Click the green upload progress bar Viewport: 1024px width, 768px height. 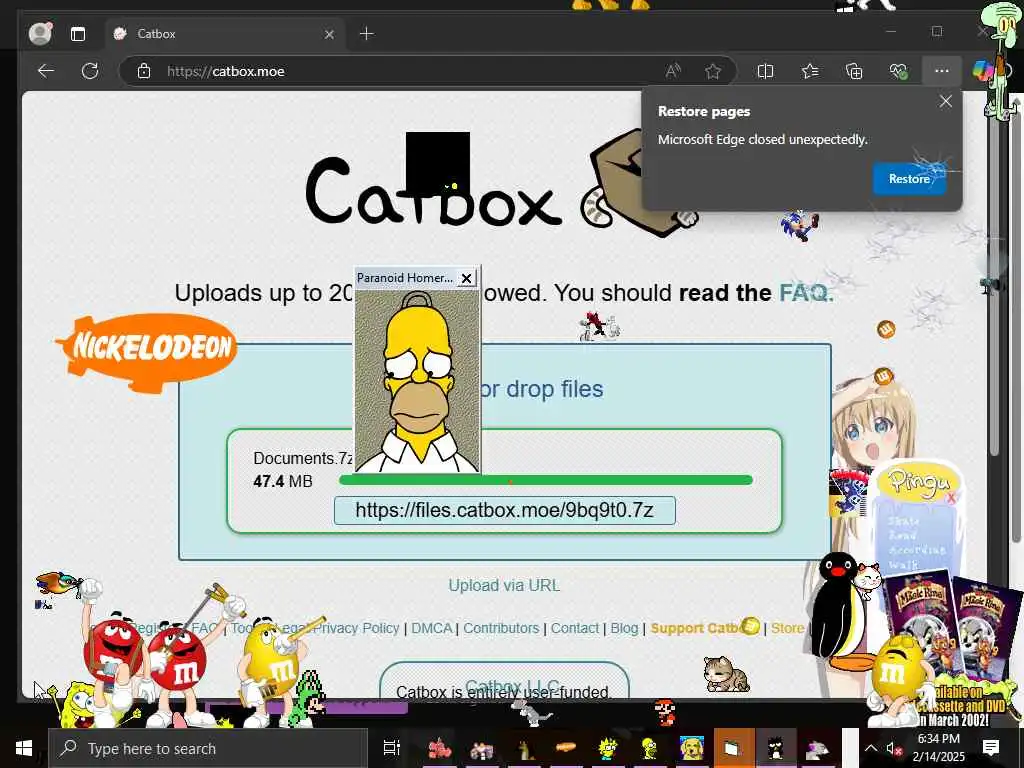546,480
